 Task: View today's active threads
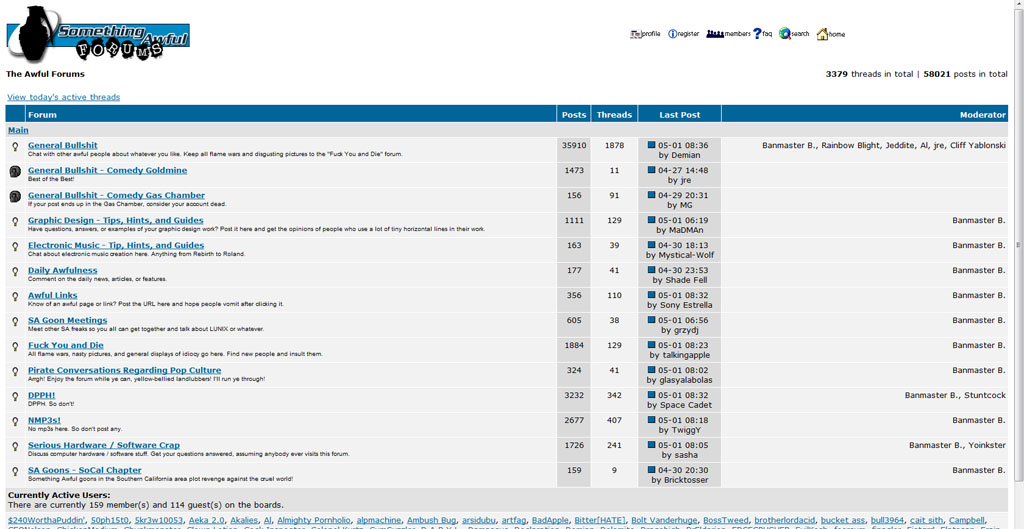pyautogui.click(x=63, y=97)
